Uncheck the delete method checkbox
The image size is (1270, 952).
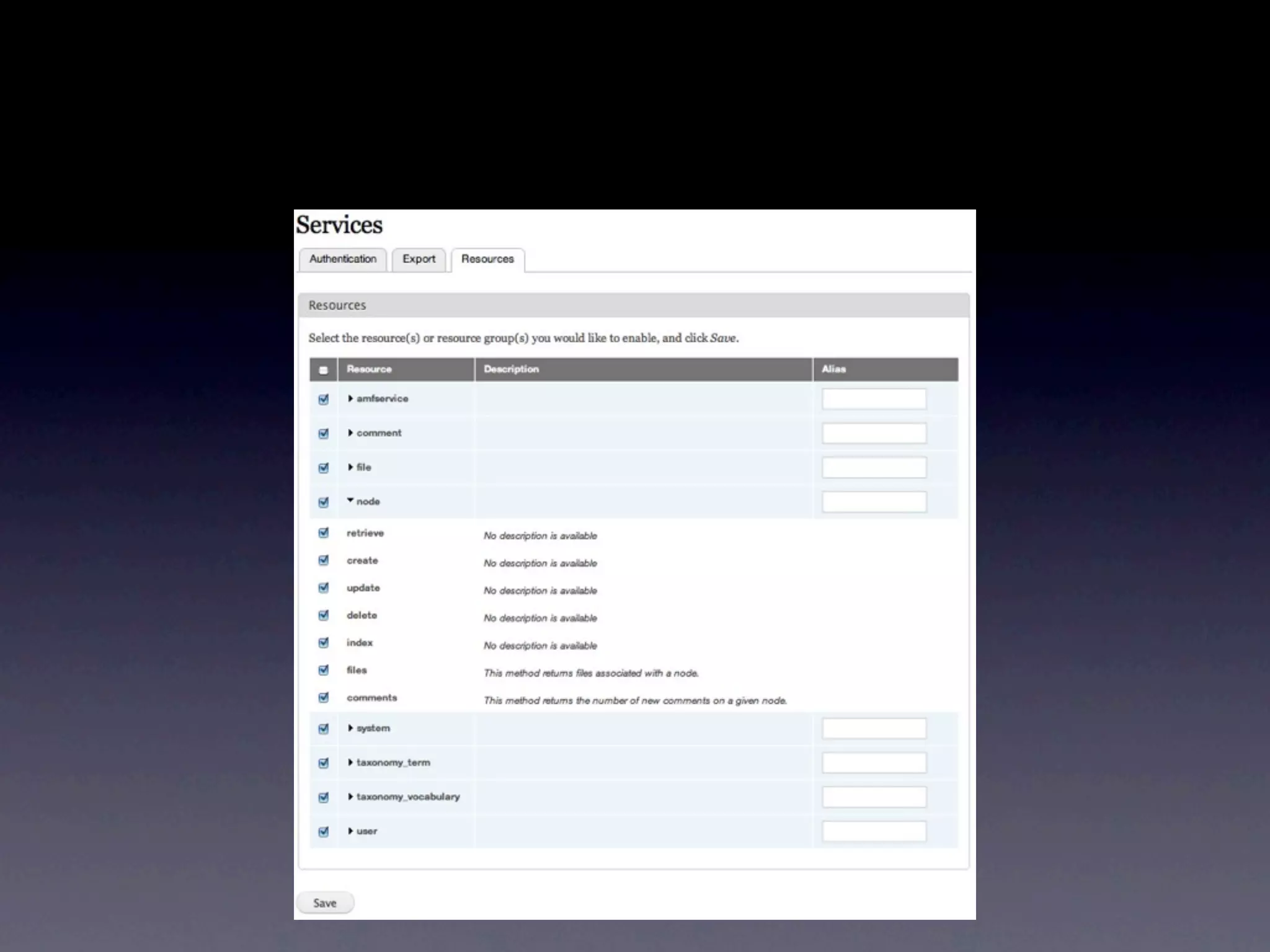pyautogui.click(x=323, y=615)
